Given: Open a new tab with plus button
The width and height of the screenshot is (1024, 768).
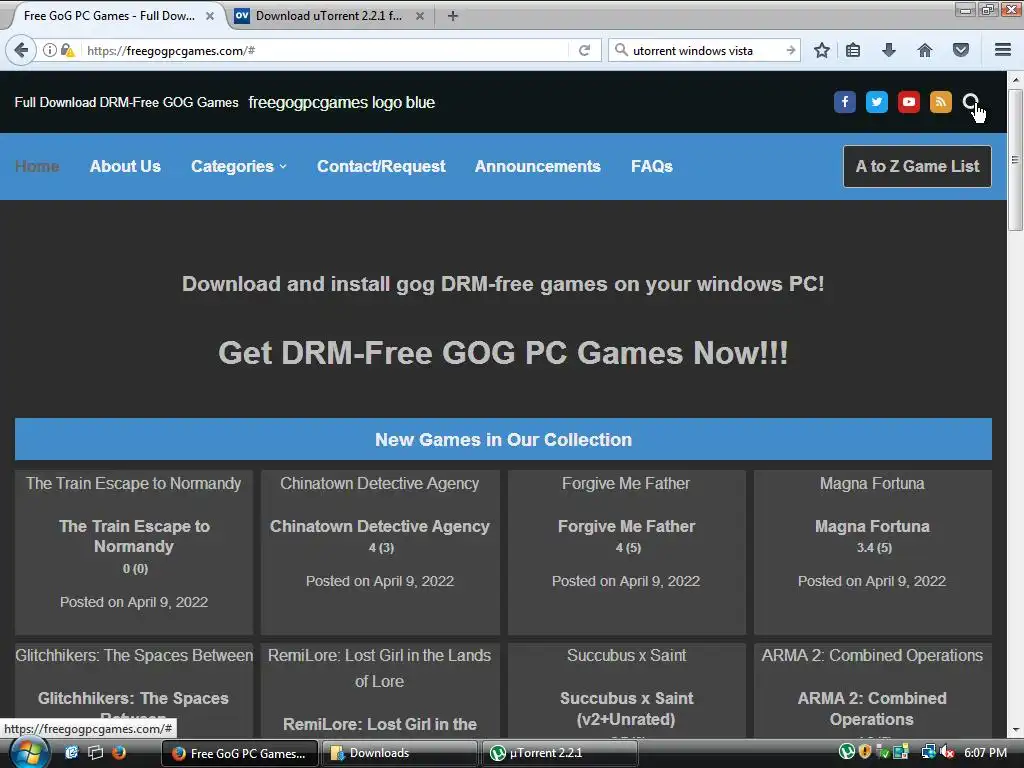Looking at the screenshot, I should click(x=453, y=16).
